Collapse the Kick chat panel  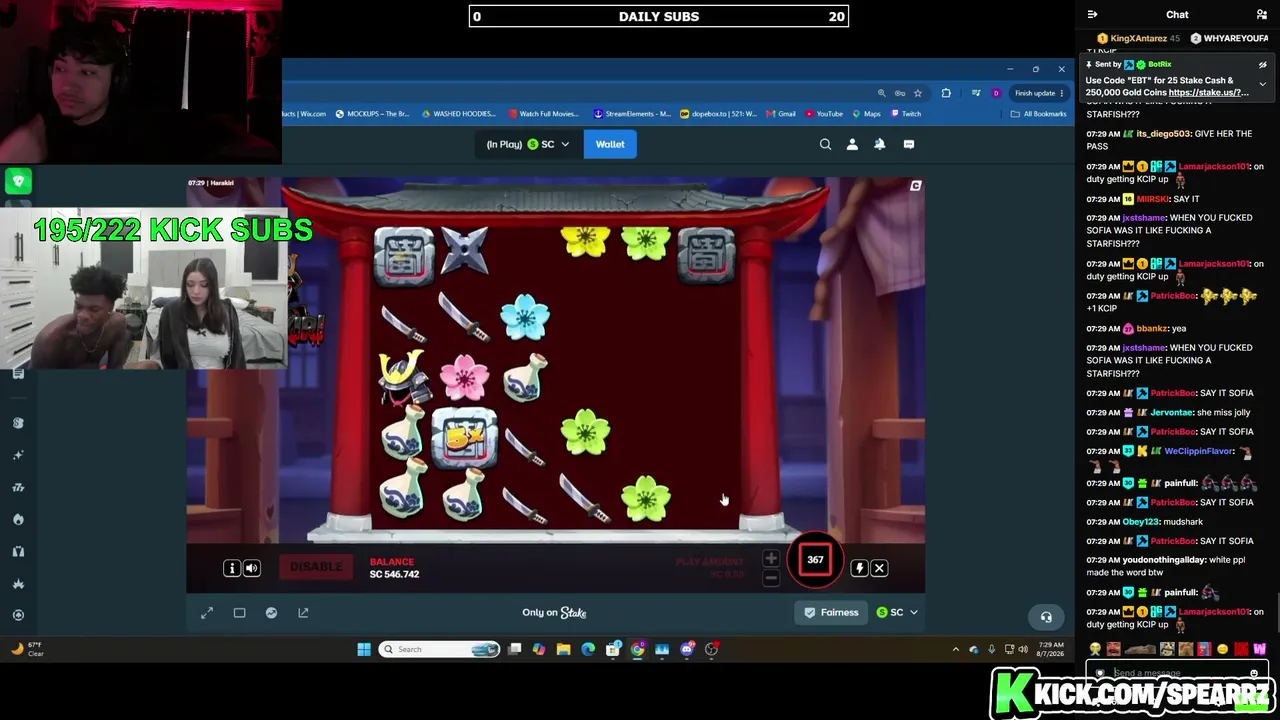(1092, 15)
